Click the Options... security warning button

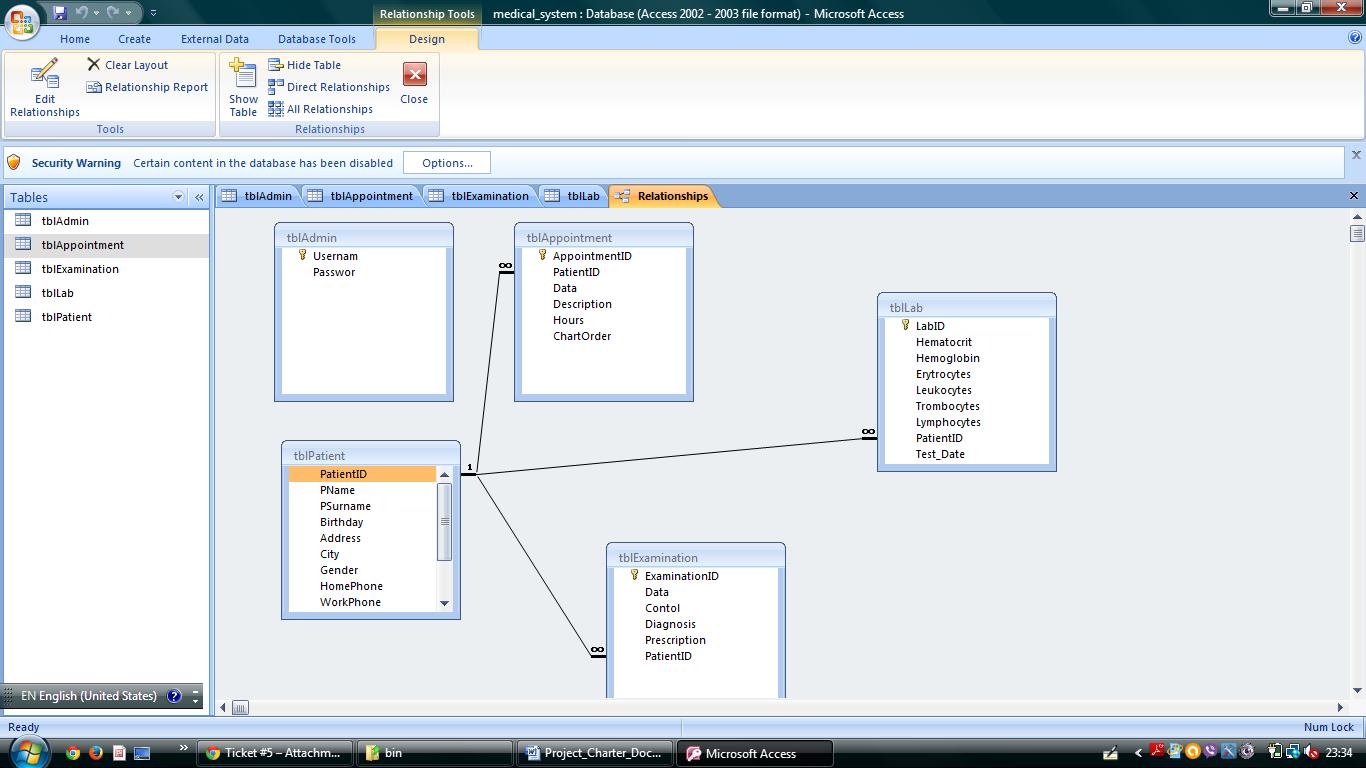(x=447, y=163)
